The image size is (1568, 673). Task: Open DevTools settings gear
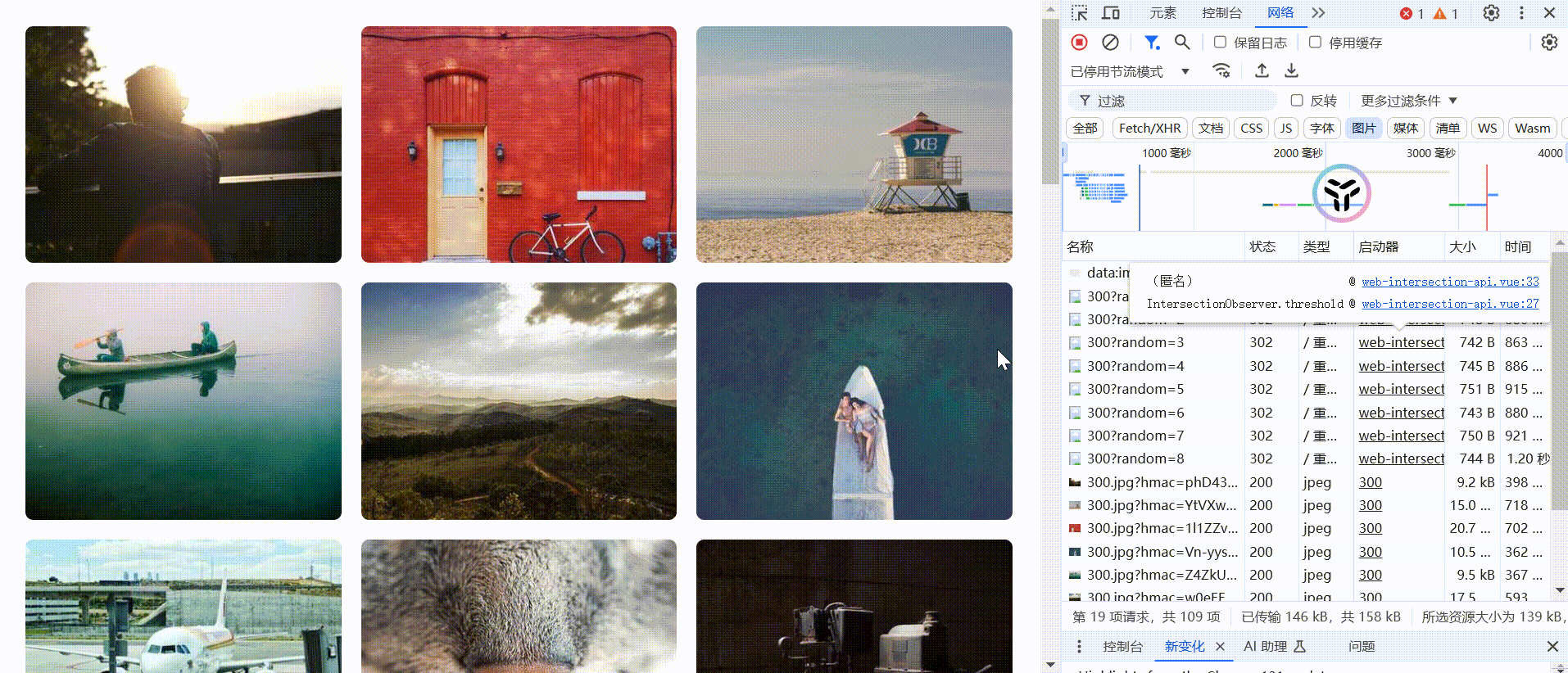[x=1491, y=13]
